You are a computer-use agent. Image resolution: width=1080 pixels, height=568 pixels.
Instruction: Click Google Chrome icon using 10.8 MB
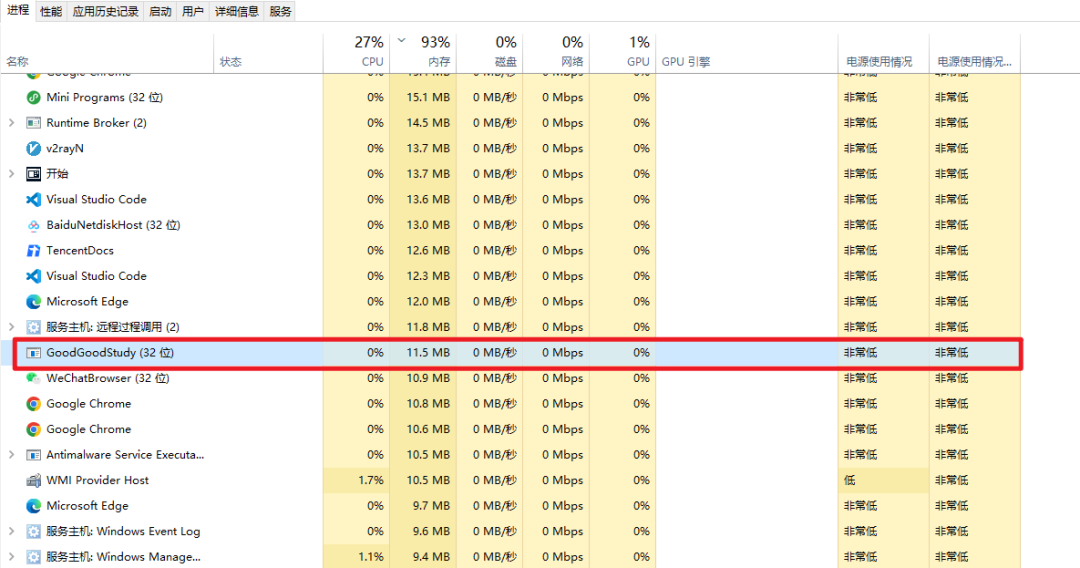(x=33, y=403)
